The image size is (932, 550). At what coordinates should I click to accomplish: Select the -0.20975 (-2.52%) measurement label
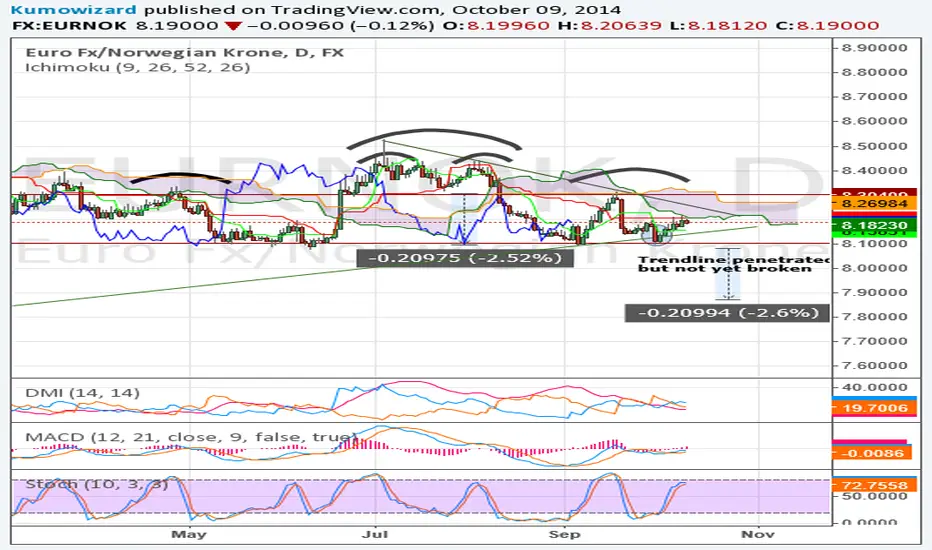pos(465,258)
